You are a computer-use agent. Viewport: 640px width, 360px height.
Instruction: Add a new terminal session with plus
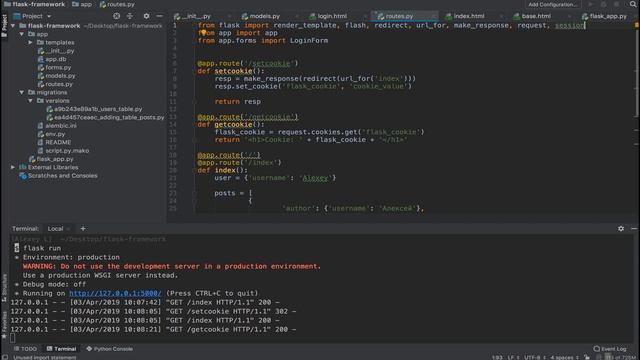point(83,229)
